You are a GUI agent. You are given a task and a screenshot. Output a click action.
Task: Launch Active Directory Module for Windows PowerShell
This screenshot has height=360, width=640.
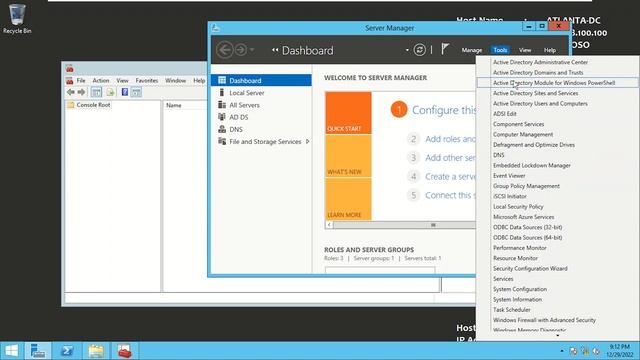(554, 83)
